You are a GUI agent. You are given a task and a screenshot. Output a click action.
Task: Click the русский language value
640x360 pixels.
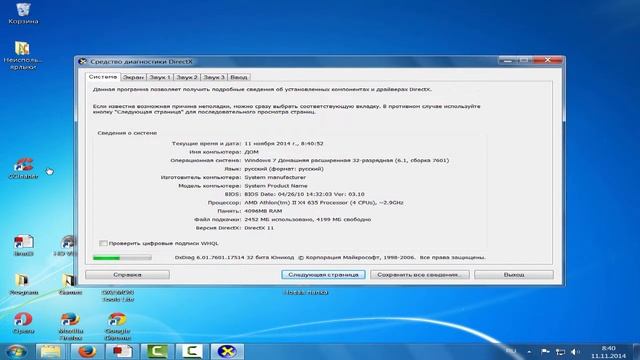[x=284, y=169]
